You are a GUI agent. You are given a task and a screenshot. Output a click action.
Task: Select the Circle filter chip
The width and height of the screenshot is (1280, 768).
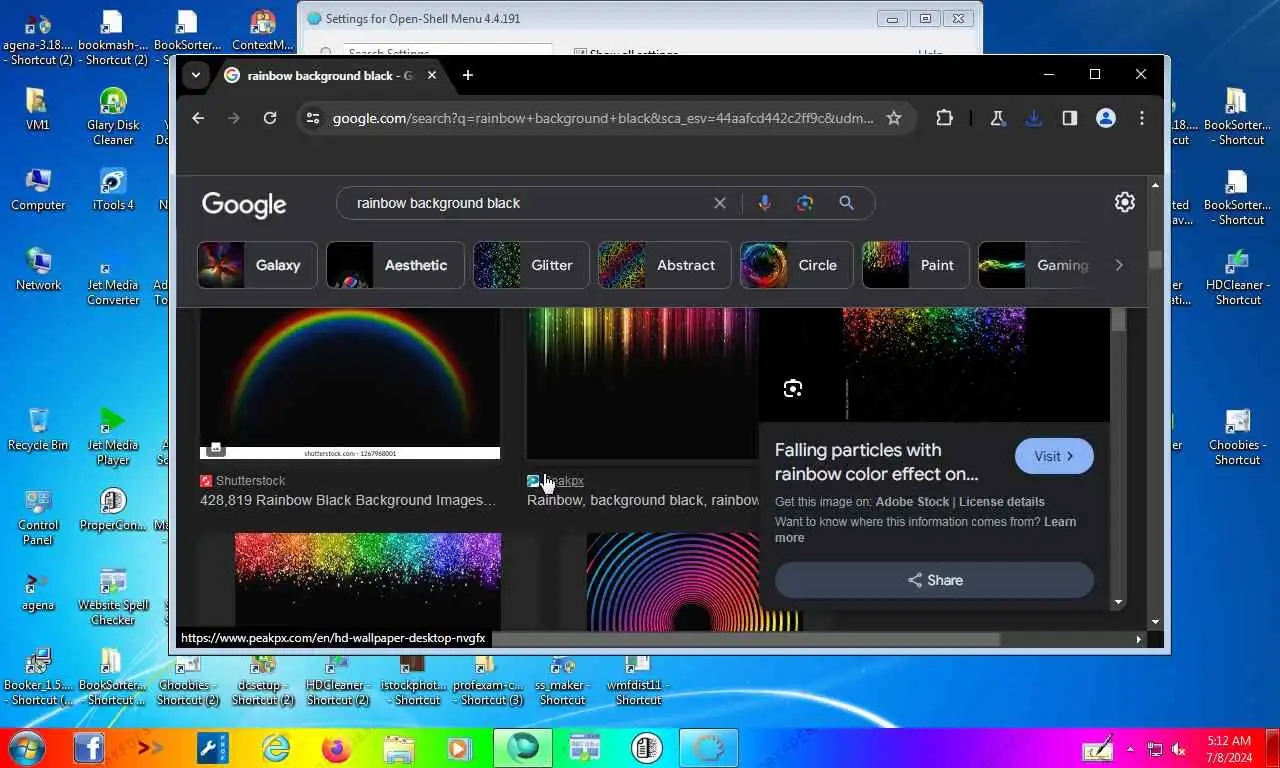(796, 265)
